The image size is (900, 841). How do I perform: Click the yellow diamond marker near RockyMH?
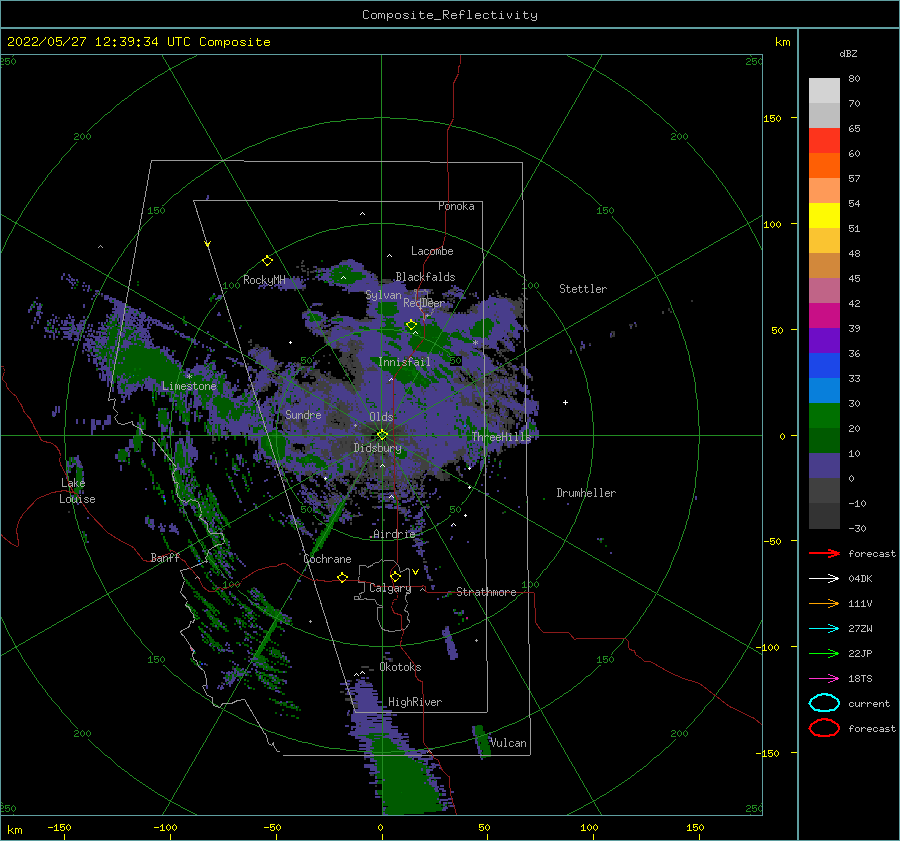tap(267, 261)
